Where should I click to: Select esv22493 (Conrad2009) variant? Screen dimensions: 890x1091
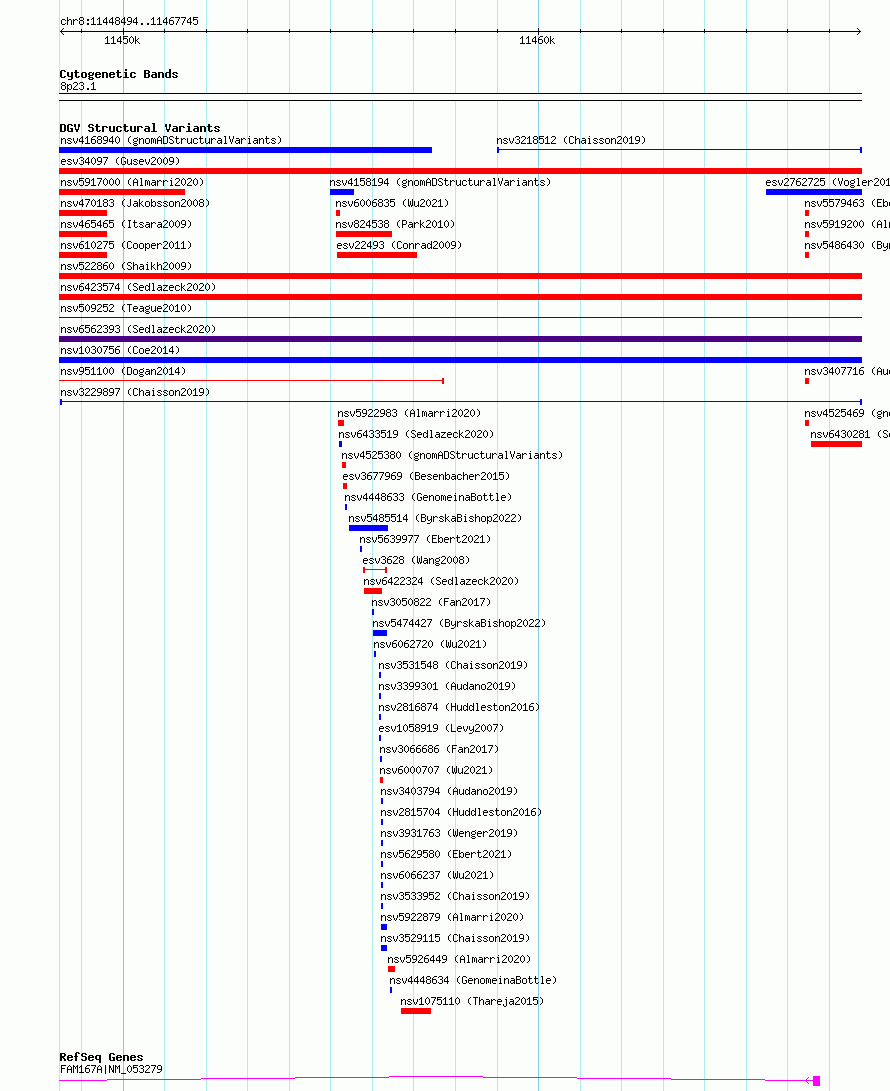[x=399, y=245]
